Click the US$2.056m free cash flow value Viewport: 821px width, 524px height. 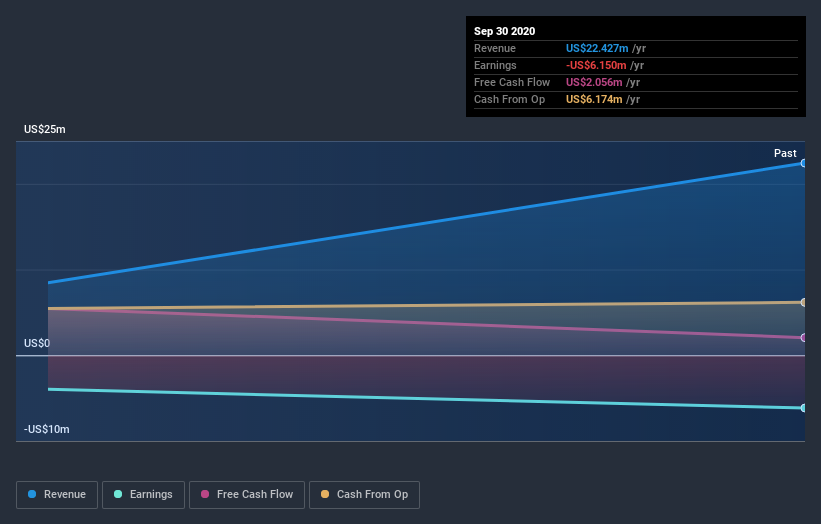click(594, 82)
